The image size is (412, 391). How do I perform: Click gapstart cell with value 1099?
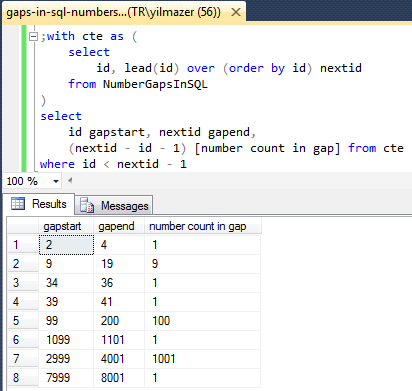coord(66,340)
